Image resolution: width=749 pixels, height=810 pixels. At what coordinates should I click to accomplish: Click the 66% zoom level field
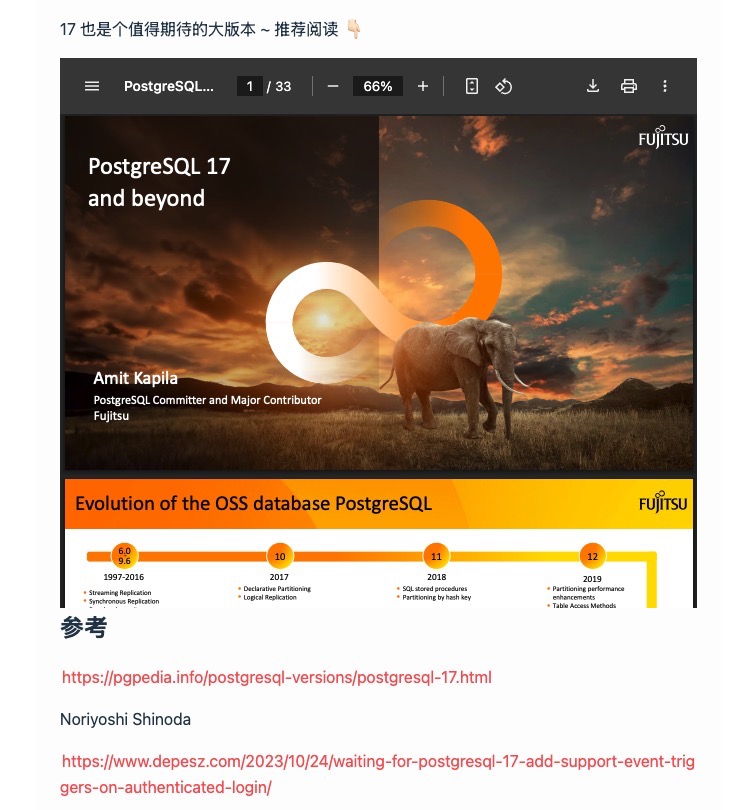pyautogui.click(x=378, y=86)
